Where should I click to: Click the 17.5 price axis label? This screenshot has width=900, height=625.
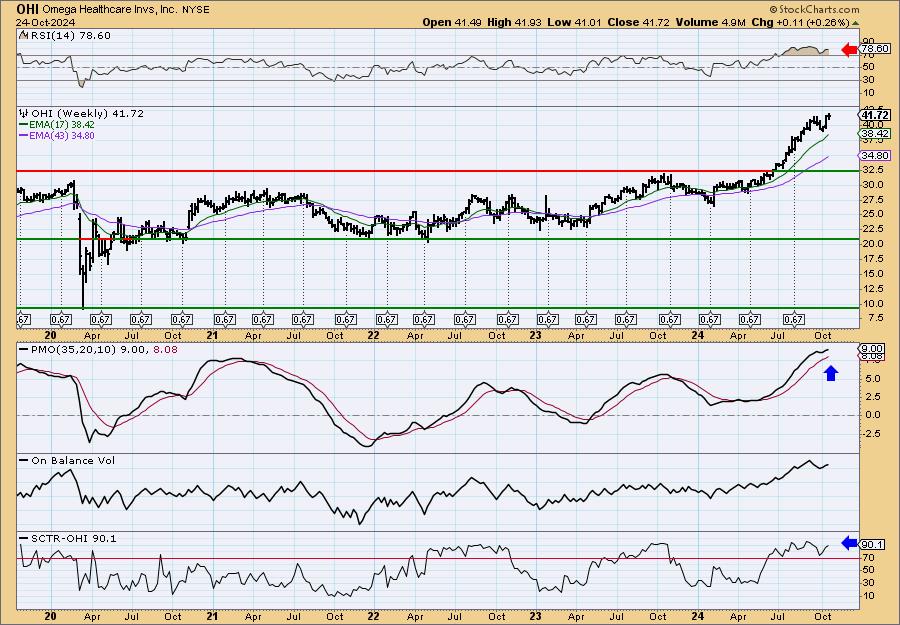[872, 259]
